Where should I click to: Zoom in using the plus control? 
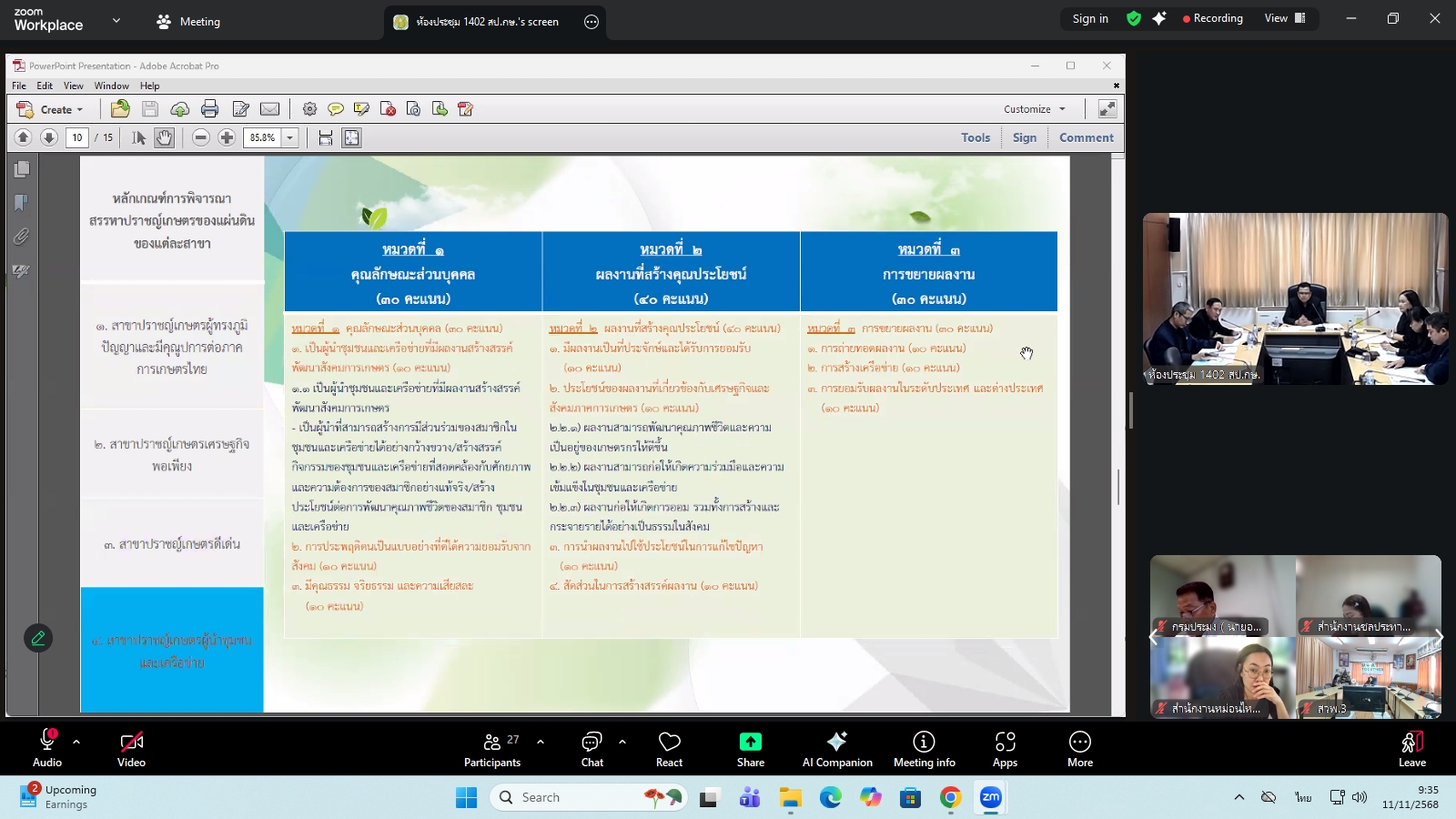226,138
